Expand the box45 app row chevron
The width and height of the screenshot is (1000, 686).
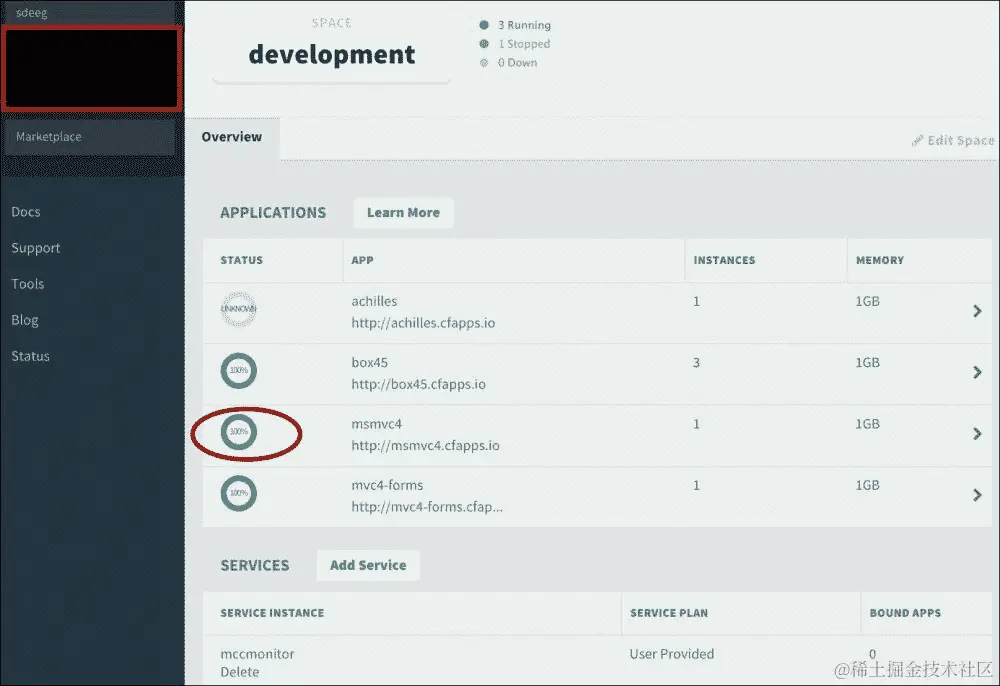(x=977, y=372)
